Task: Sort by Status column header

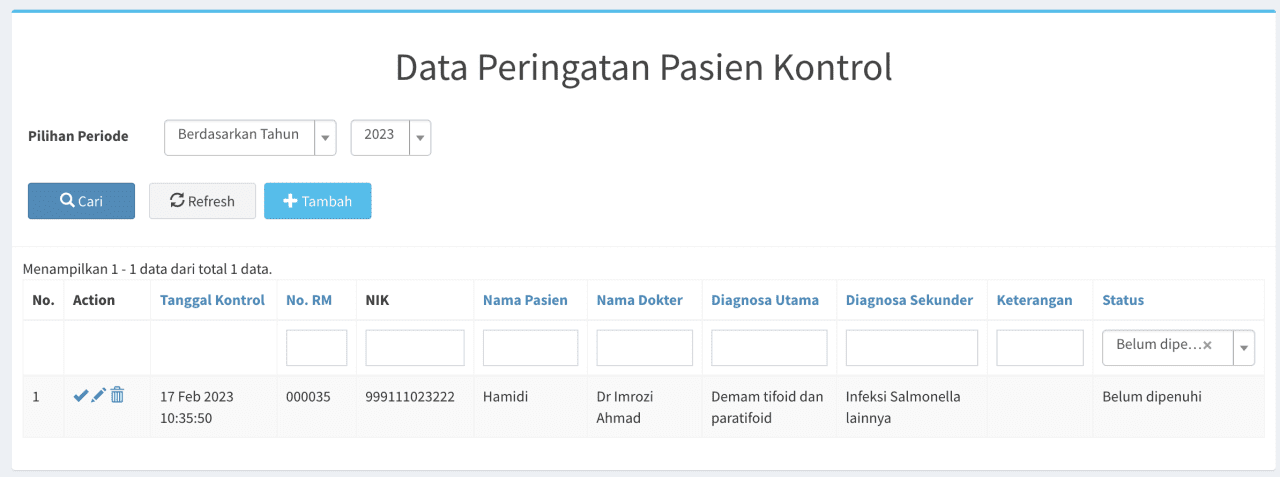Action: [1123, 300]
